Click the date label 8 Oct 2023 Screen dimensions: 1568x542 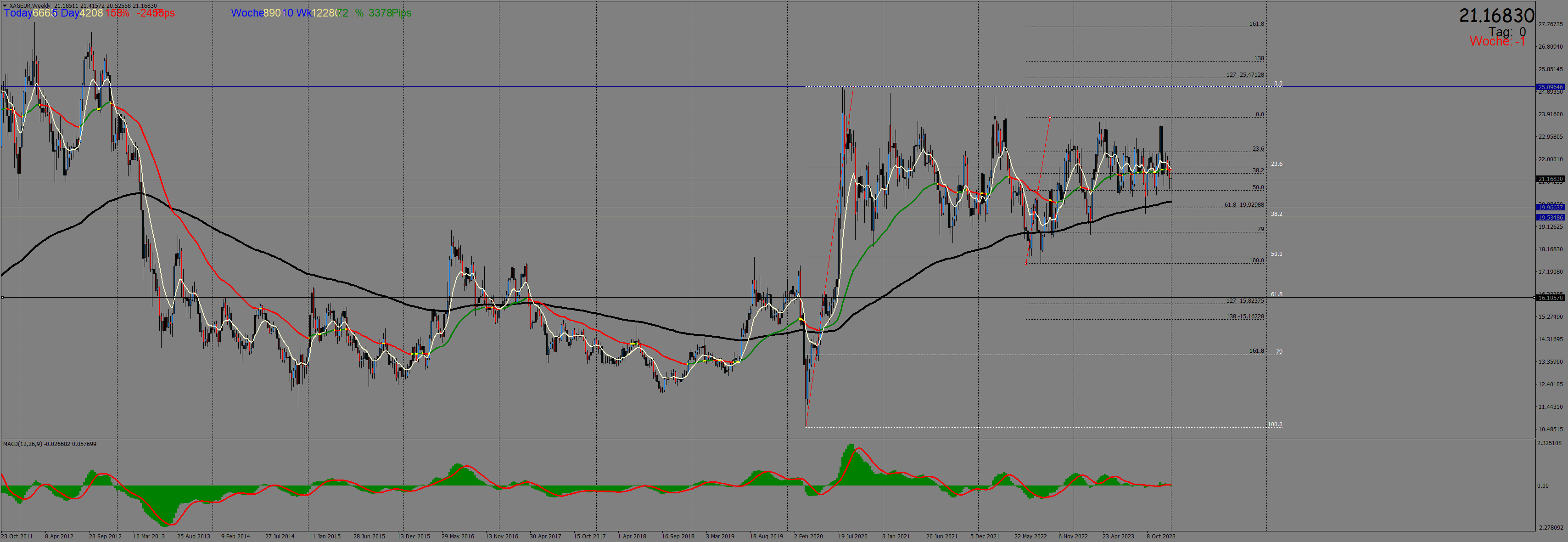click(1161, 536)
